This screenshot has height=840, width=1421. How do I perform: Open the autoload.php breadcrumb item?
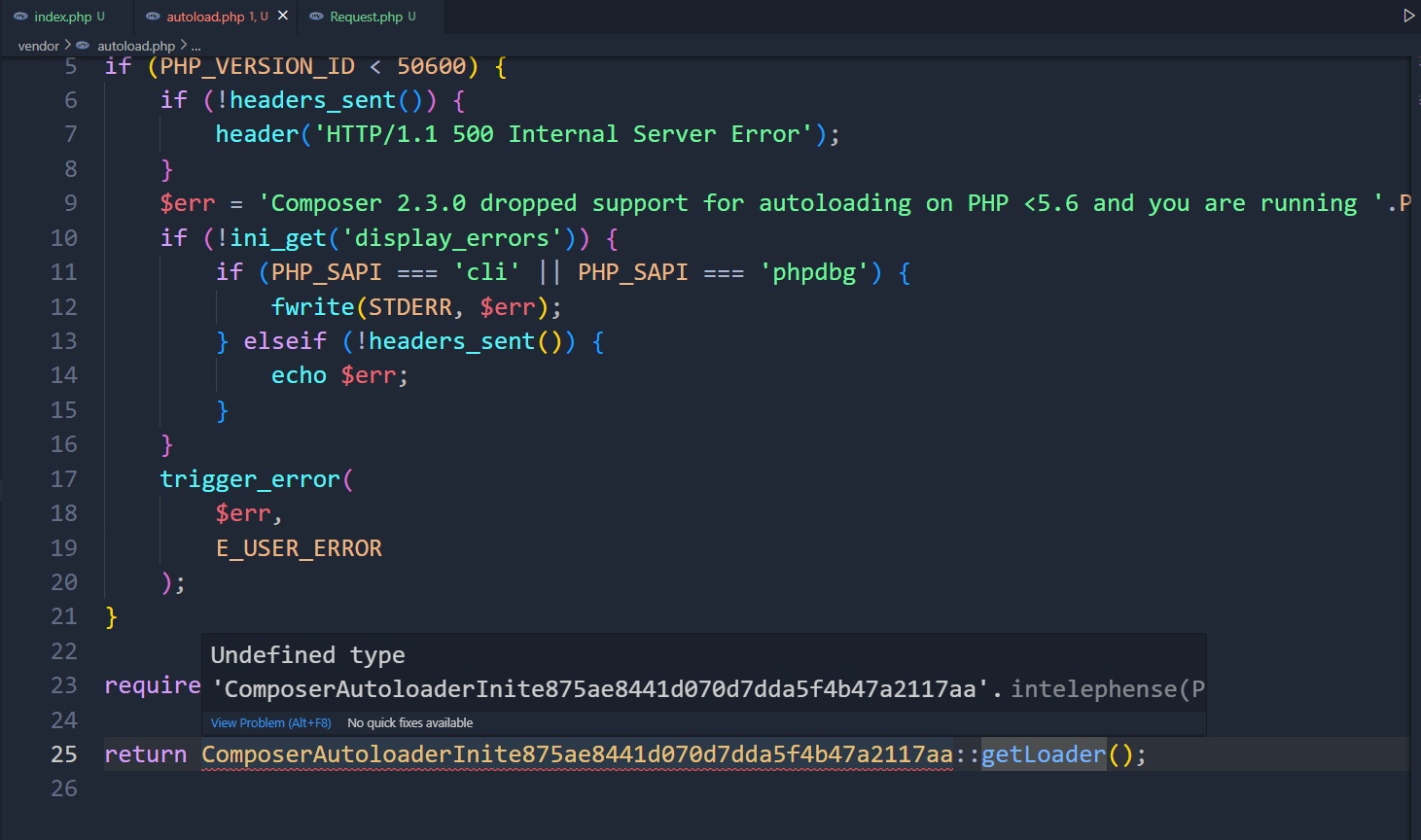136,46
